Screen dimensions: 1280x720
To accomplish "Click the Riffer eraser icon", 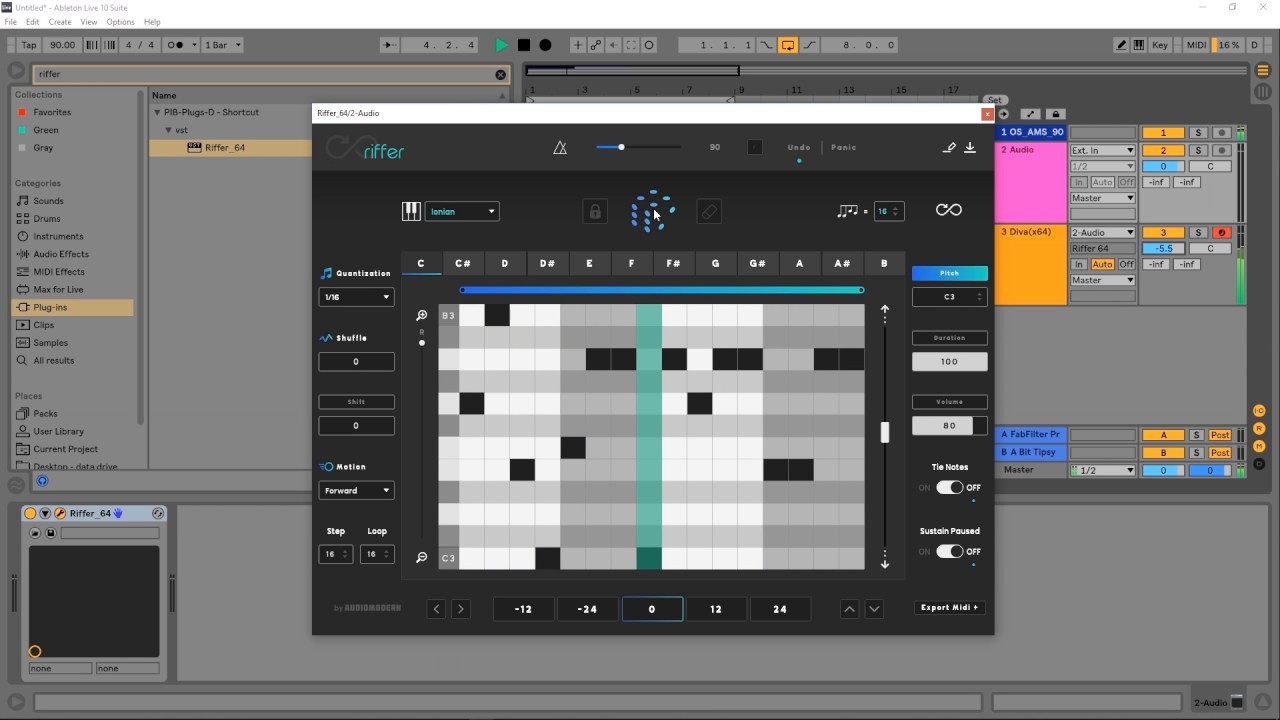I will [x=708, y=211].
